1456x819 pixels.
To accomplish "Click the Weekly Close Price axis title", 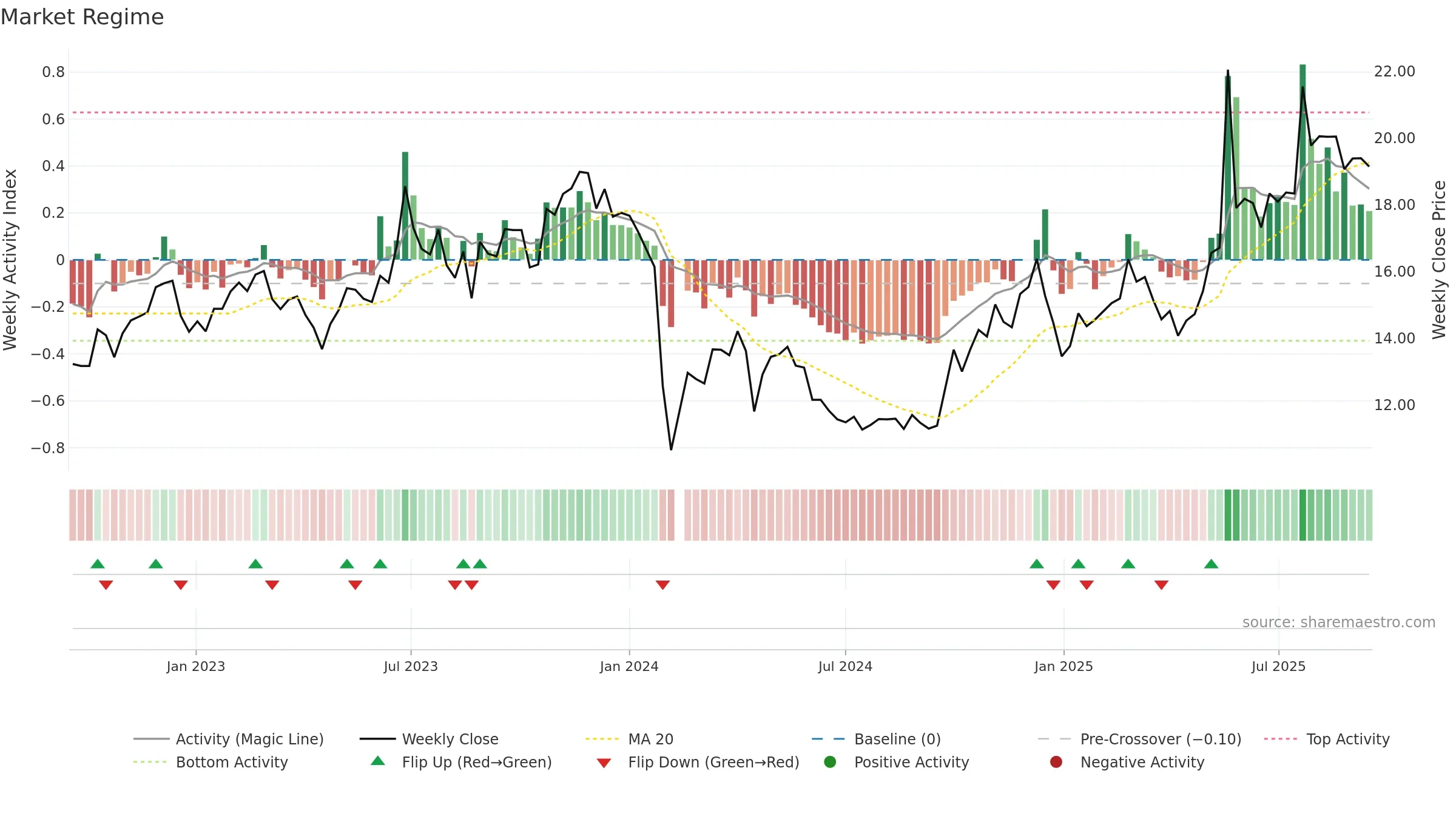I will [1439, 260].
